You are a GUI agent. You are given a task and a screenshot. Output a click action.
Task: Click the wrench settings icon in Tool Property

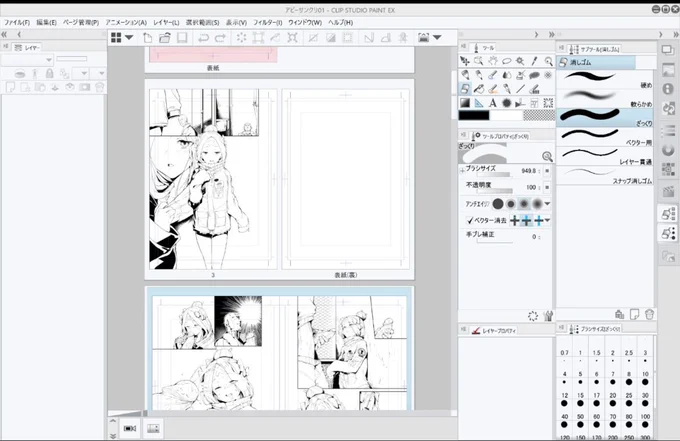tap(548, 316)
